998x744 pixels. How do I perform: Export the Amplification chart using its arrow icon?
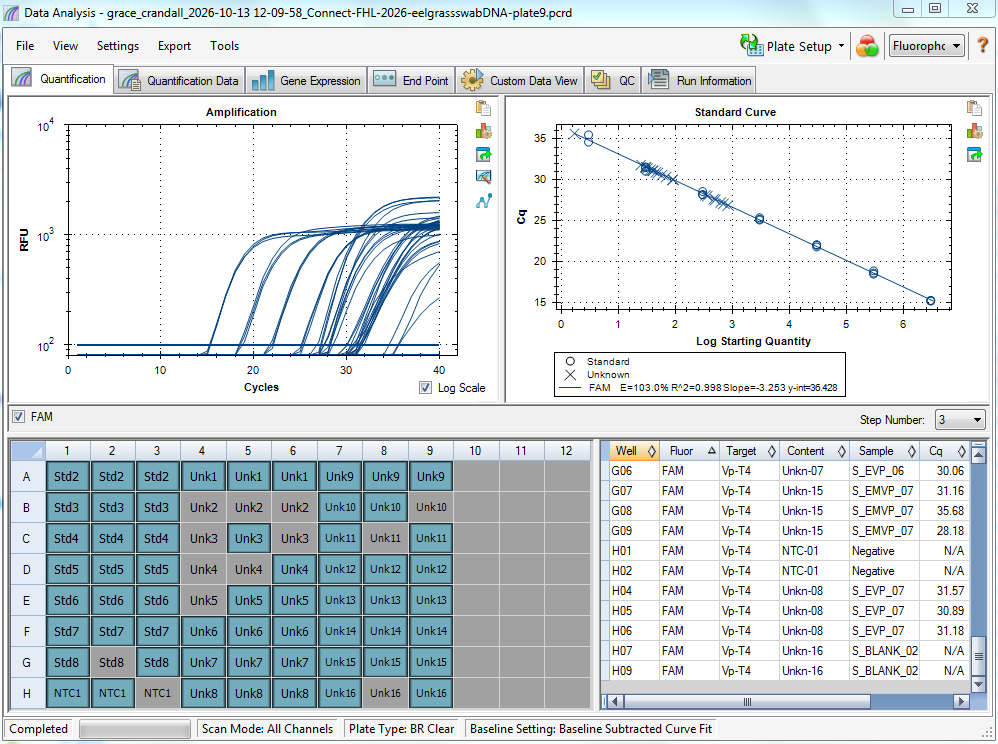(483, 155)
